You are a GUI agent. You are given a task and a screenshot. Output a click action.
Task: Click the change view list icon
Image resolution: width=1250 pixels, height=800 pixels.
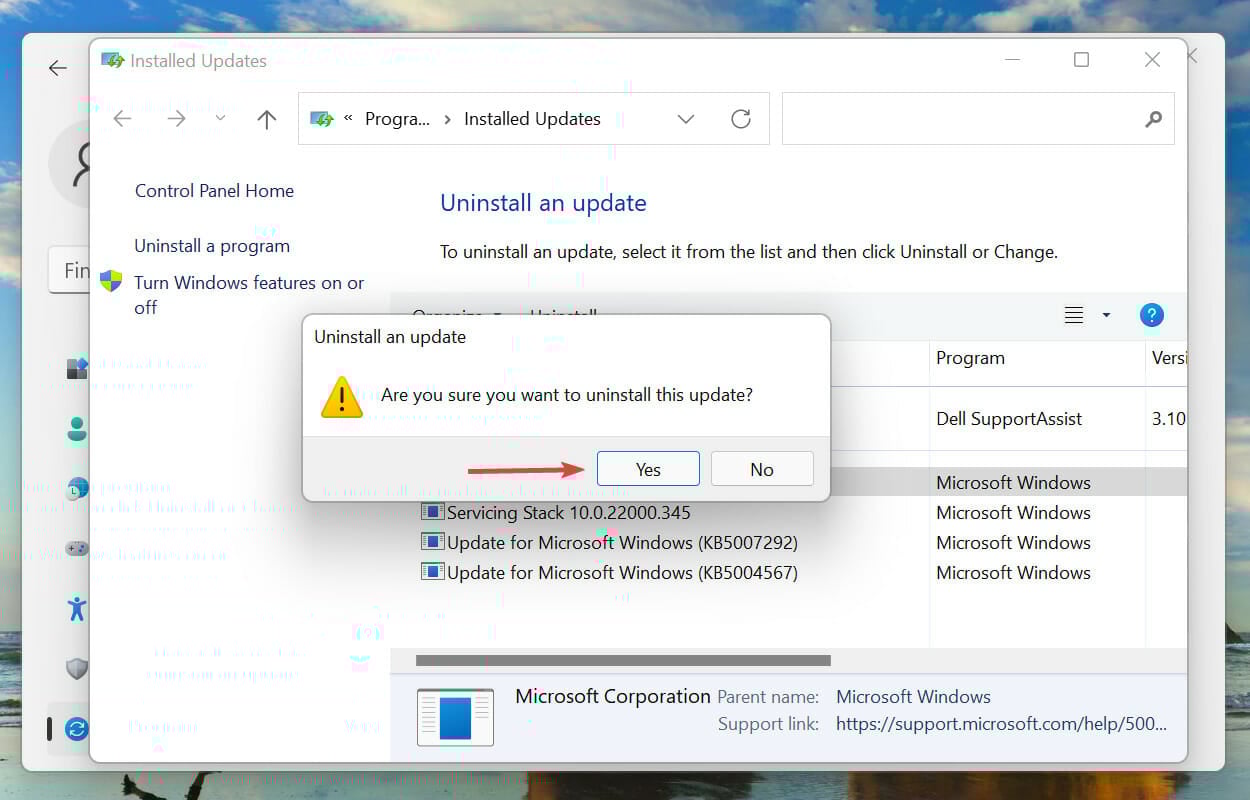click(x=1074, y=315)
